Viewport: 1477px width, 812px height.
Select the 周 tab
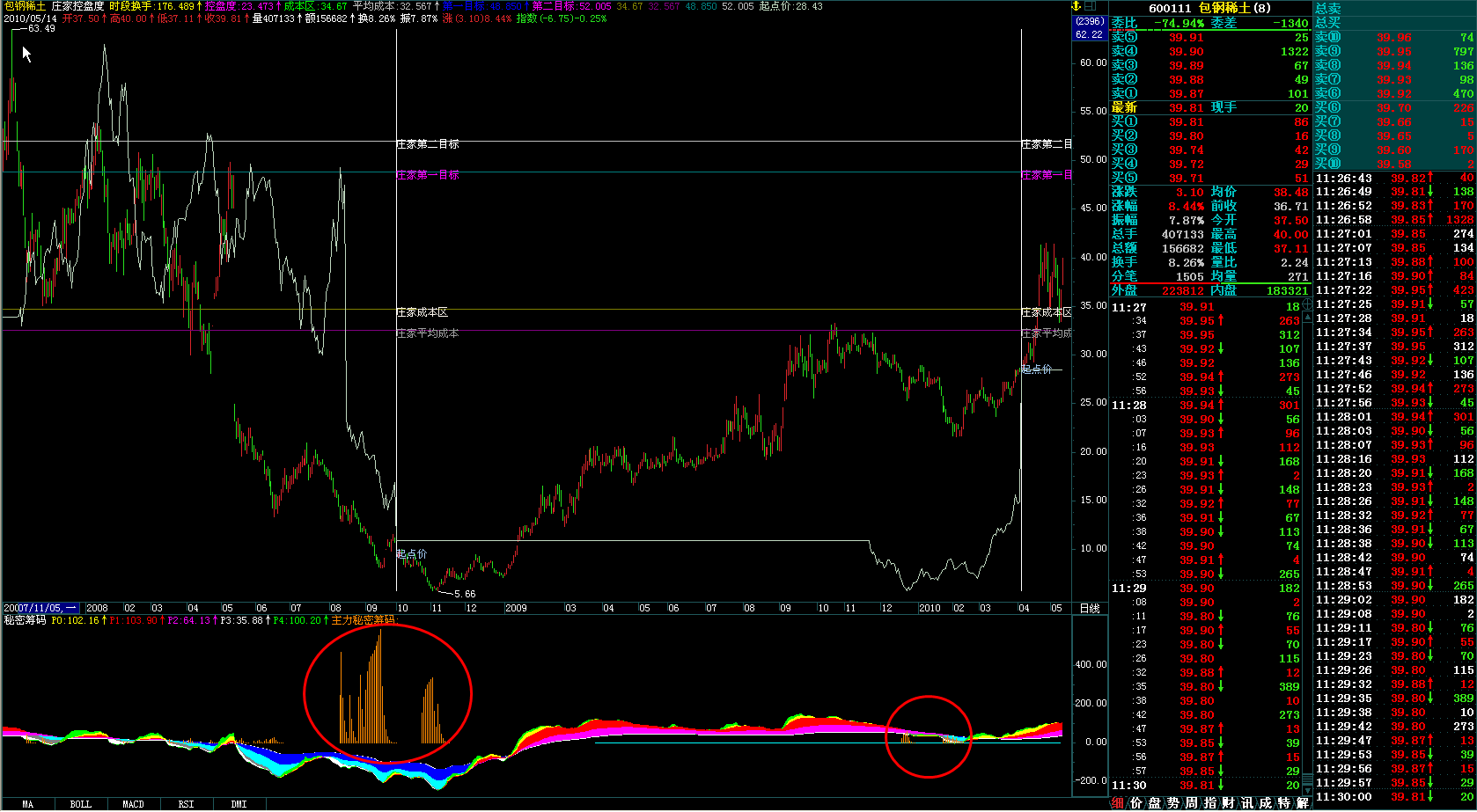click(1191, 803)
